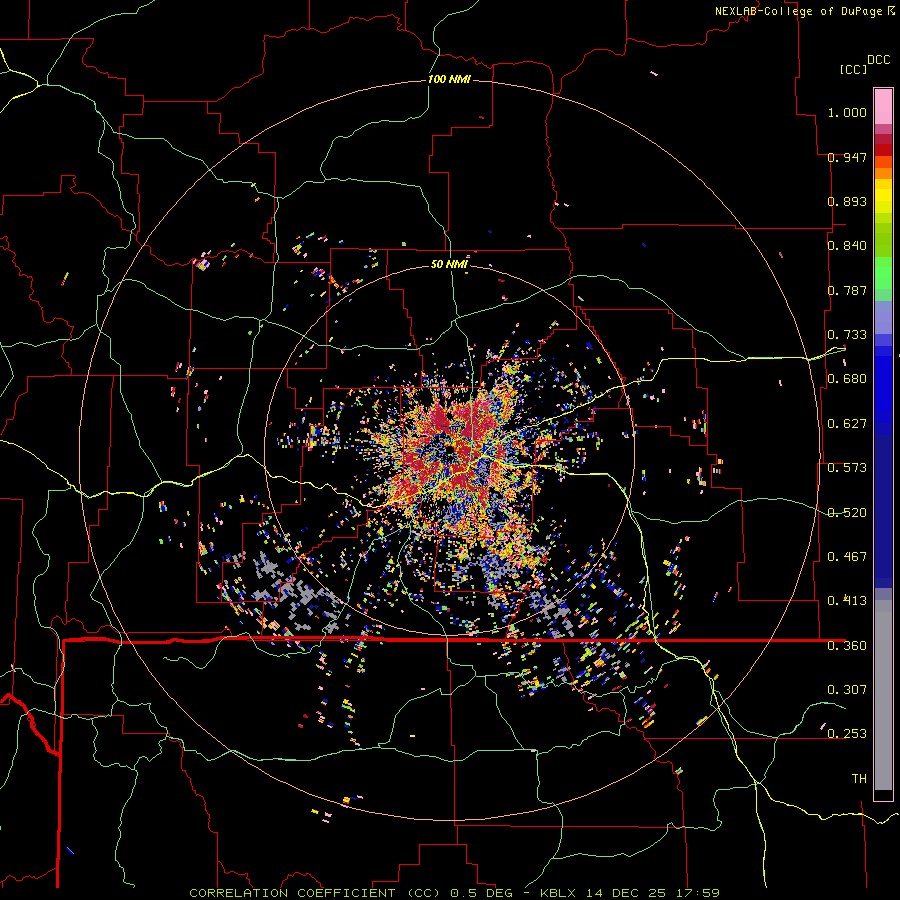Click the 17:59 timestamp in caption
Image resolution: width=900 pixels, height=900 pixels.
[698, 893]
